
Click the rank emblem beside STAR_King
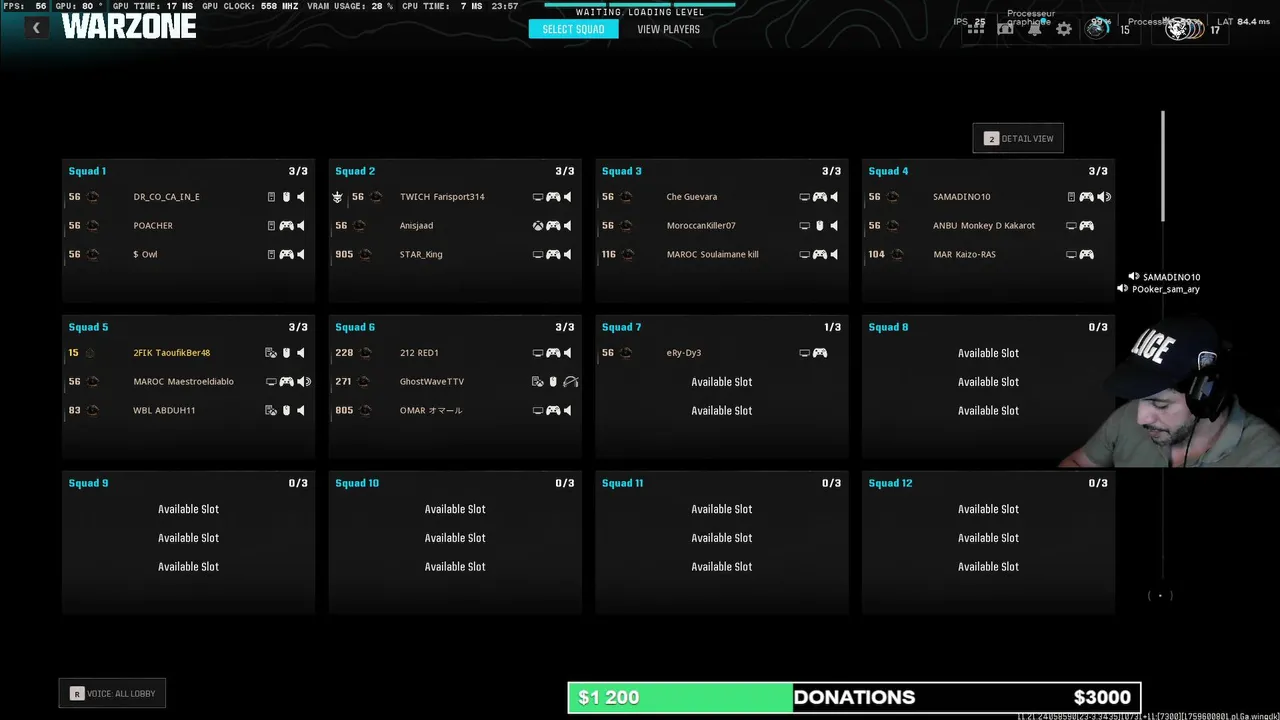click(x=366, y=255)
